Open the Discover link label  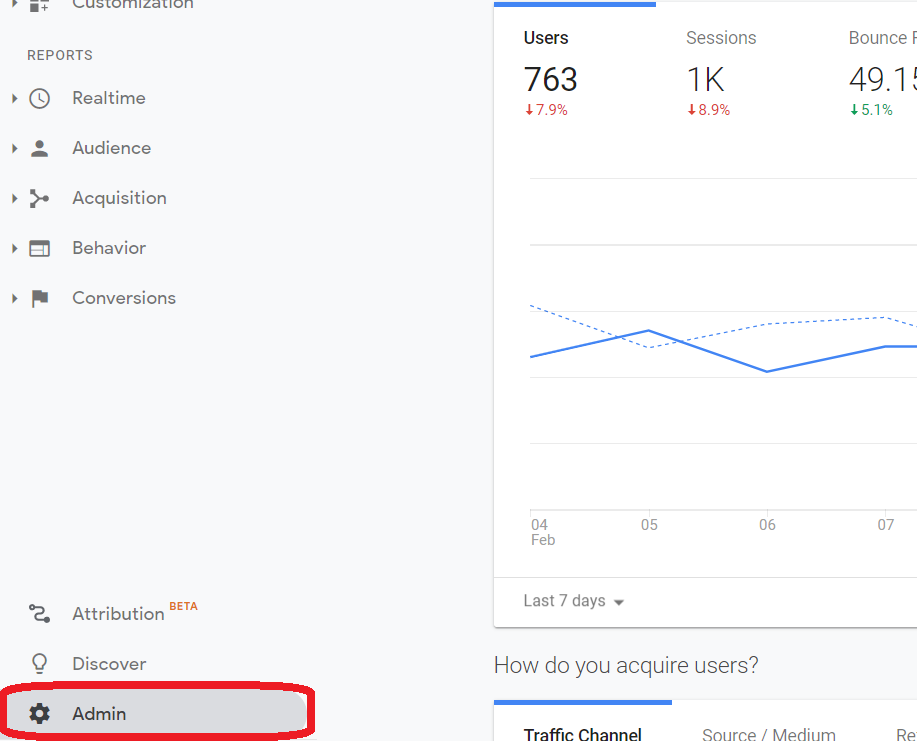109,664
